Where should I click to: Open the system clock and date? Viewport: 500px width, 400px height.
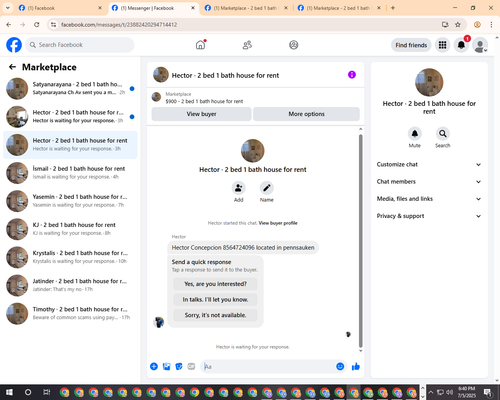(x=466, y=392)
